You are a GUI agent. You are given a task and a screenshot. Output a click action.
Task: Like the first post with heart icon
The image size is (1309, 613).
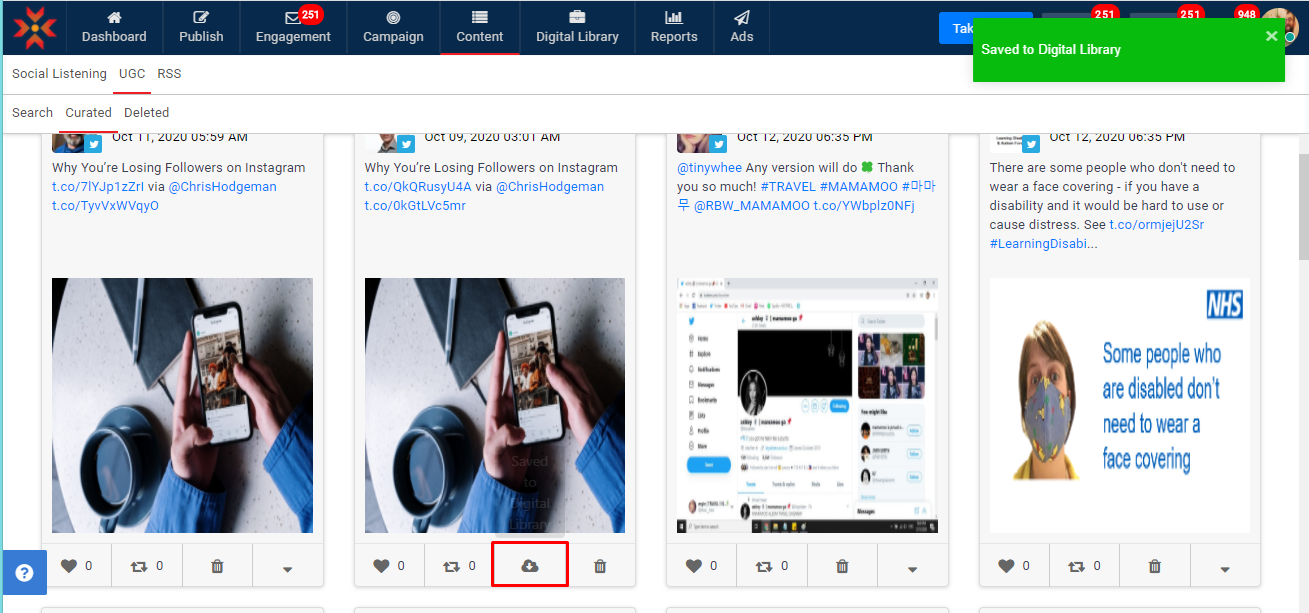tap(76, 566)
